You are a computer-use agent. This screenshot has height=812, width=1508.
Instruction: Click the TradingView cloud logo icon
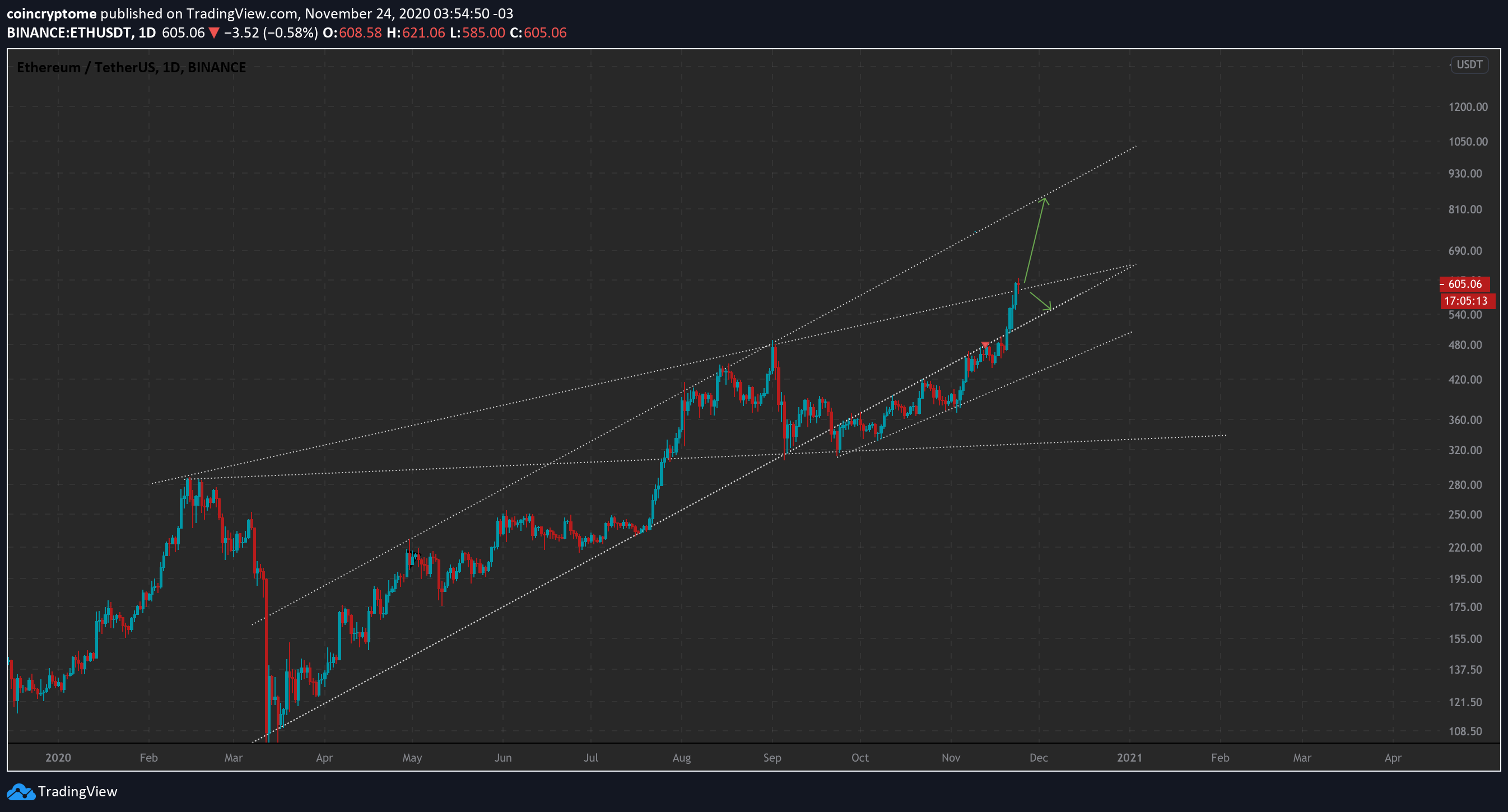[21, 791]
